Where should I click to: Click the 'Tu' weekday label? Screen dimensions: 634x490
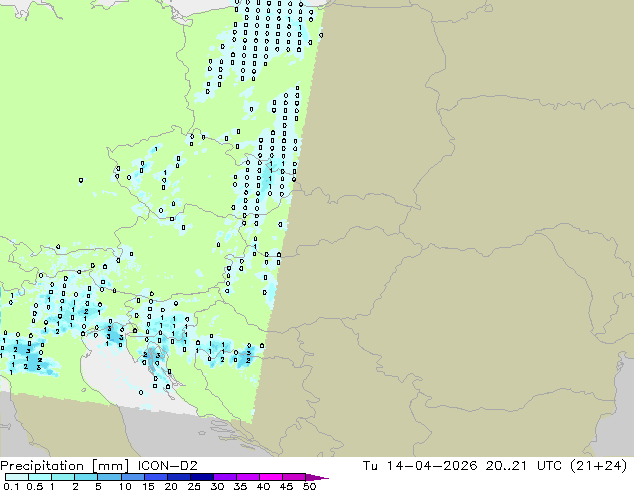[370, 466]
